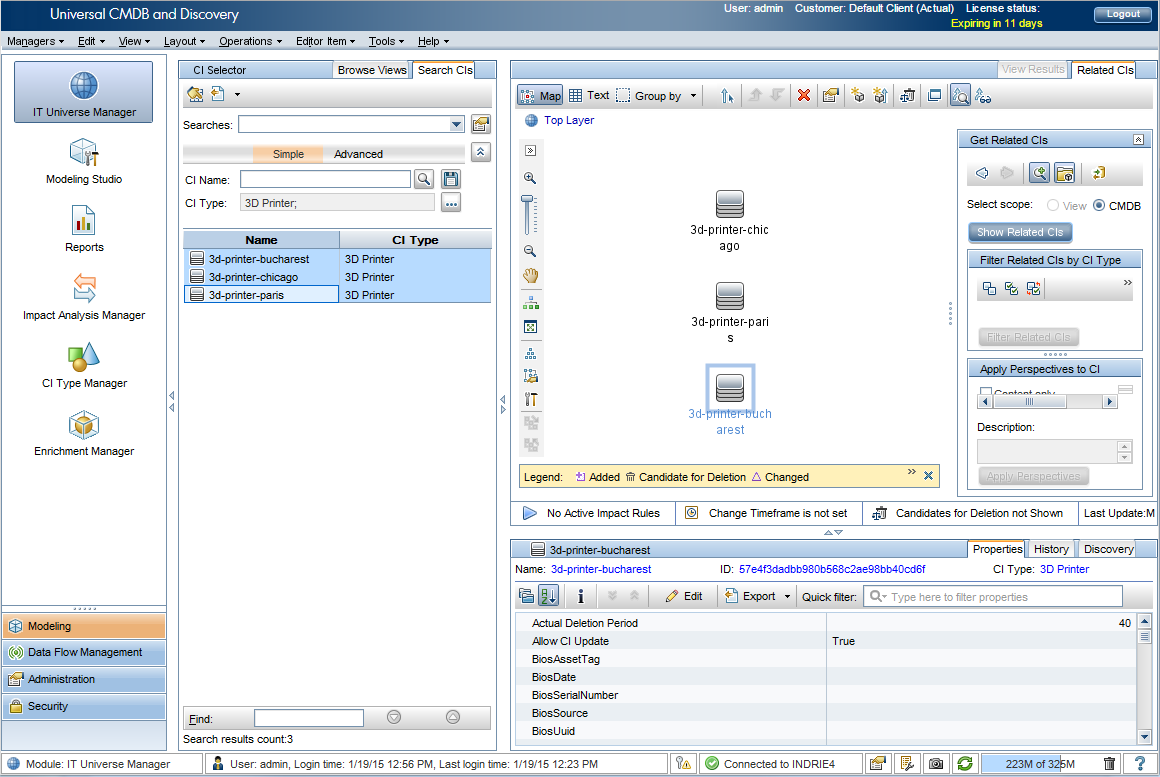The height and width of the screenshot is (777, 1160).
Task: Focus the Quick filter properties field
Action: (992, 596)
